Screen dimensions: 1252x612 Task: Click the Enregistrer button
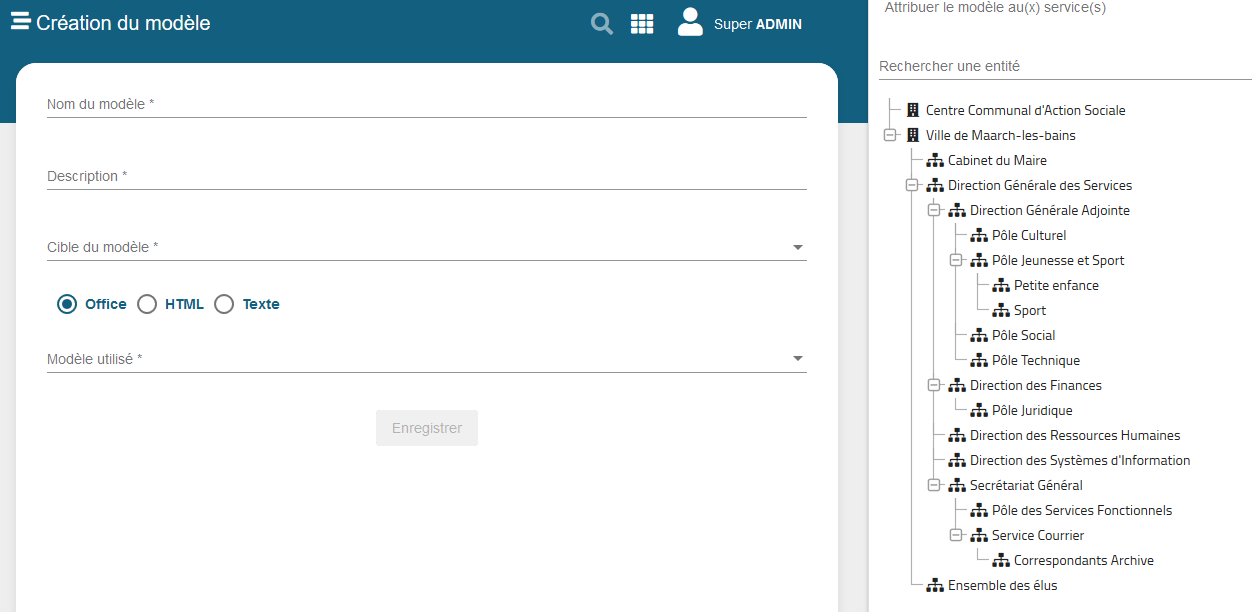(x=427, y=428)
